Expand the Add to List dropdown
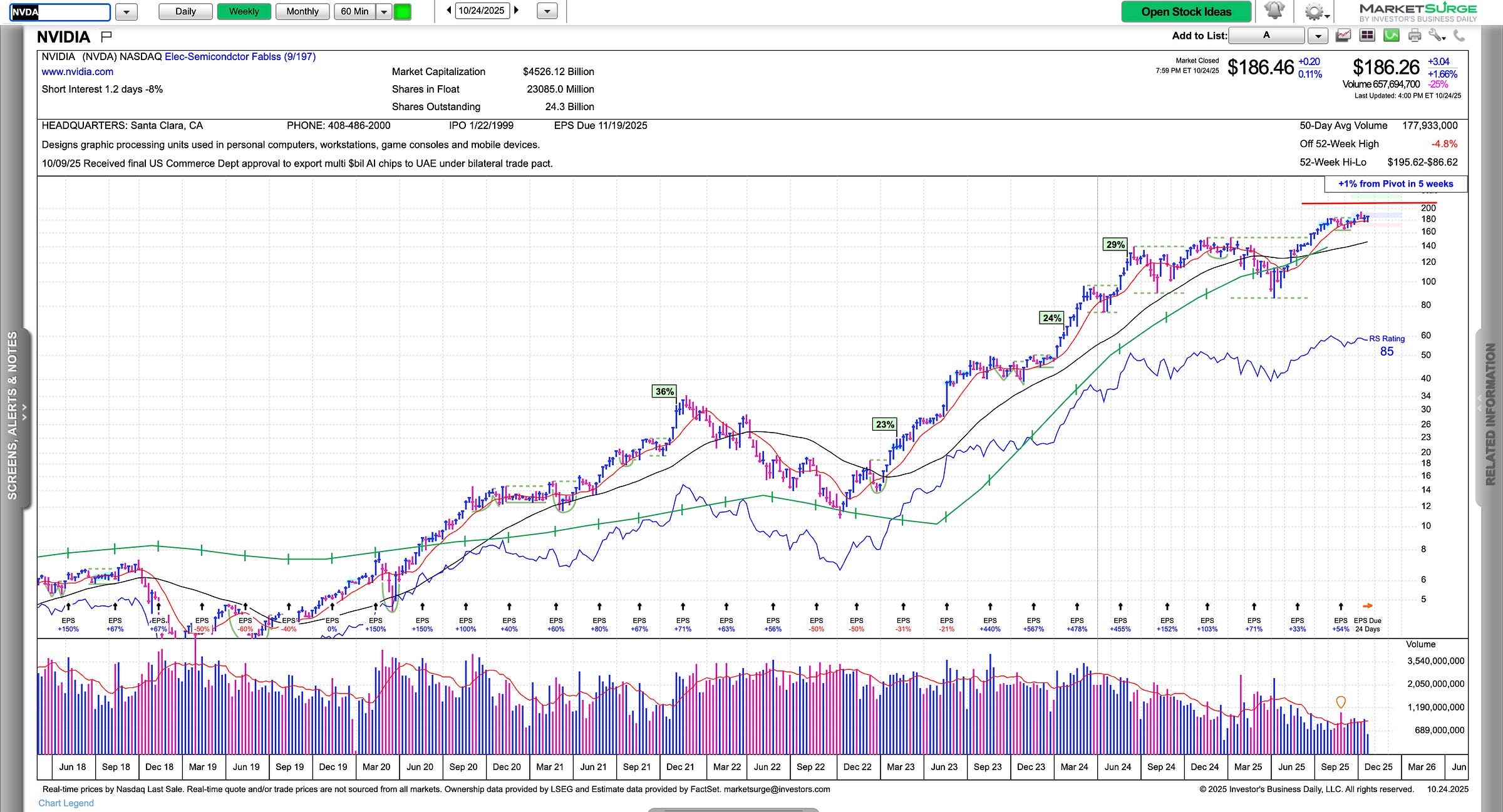Image resolution: width=1503 pixels, height=812 pixels. click(1318, 36)
